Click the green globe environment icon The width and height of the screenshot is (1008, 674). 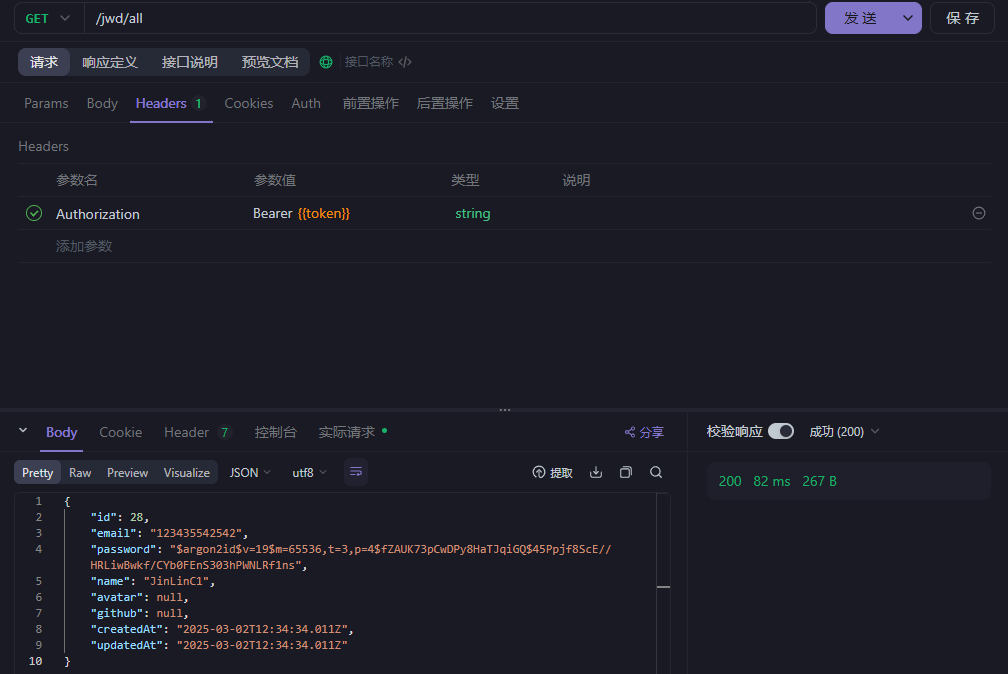[x=326, y=62]
